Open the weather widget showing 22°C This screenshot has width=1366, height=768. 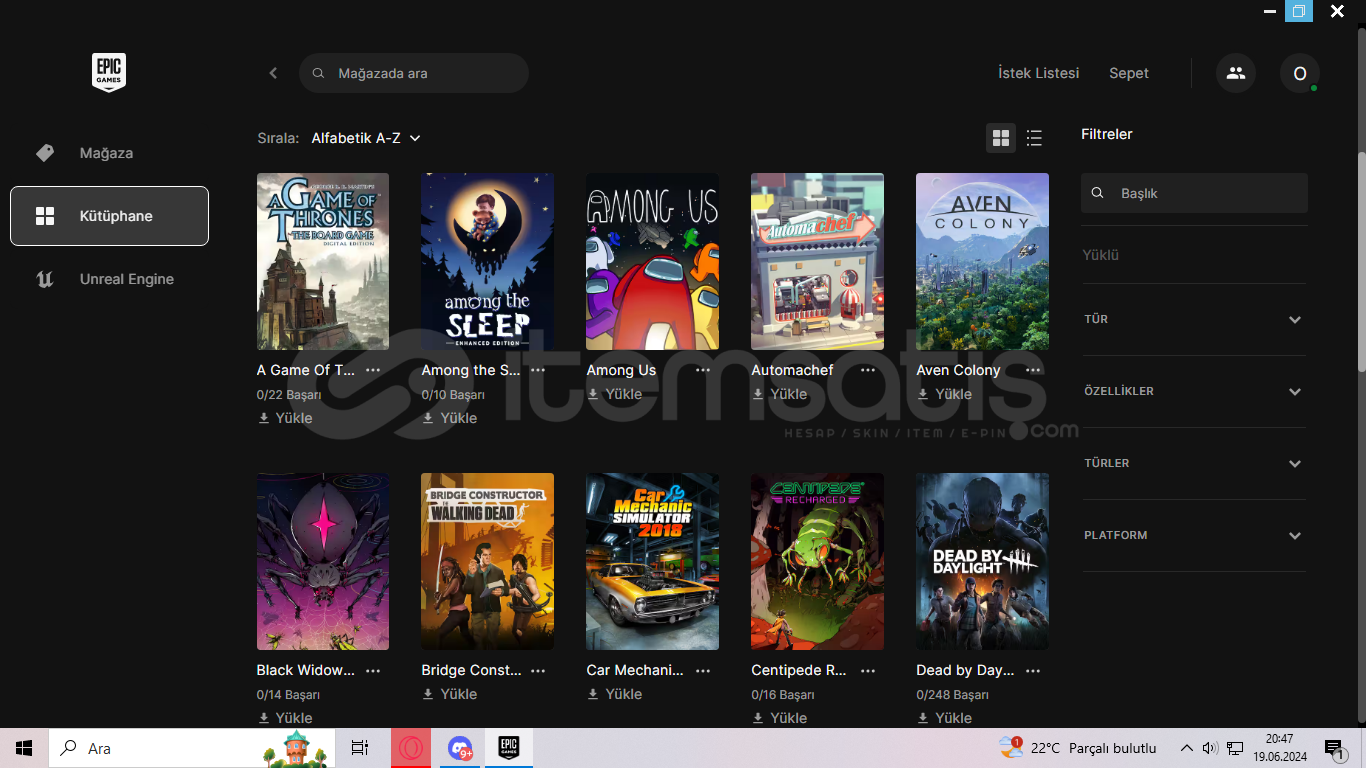click(x=1077, y=748)
